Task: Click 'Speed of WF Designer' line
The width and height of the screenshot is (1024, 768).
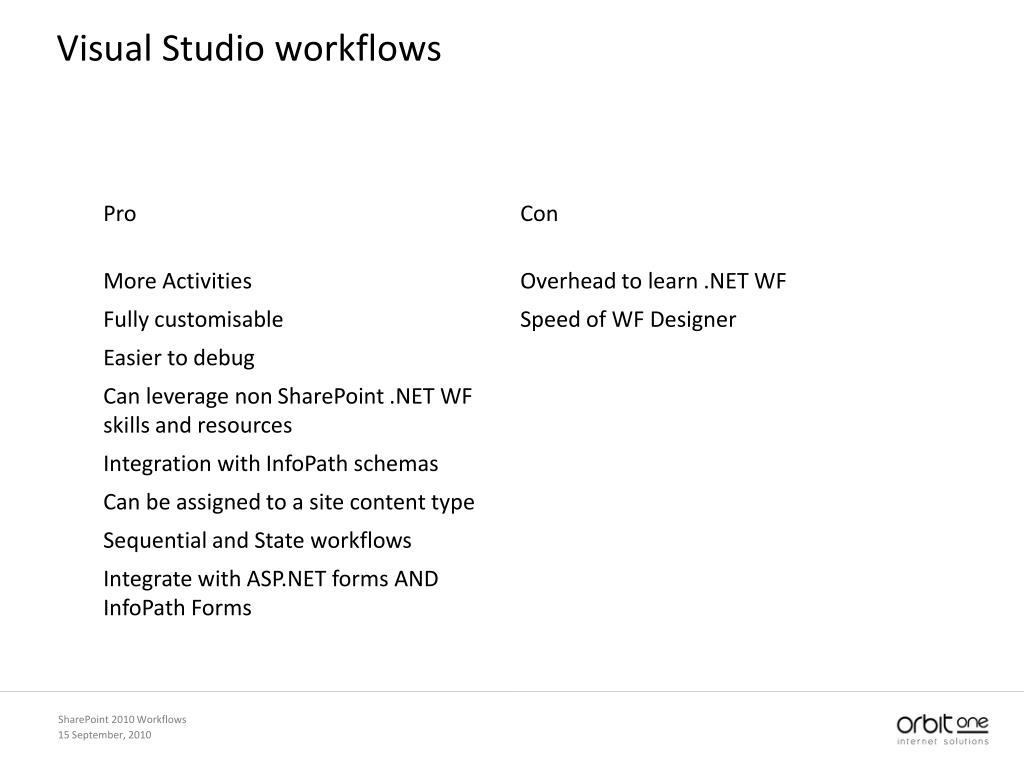Action: coord(628,319)
